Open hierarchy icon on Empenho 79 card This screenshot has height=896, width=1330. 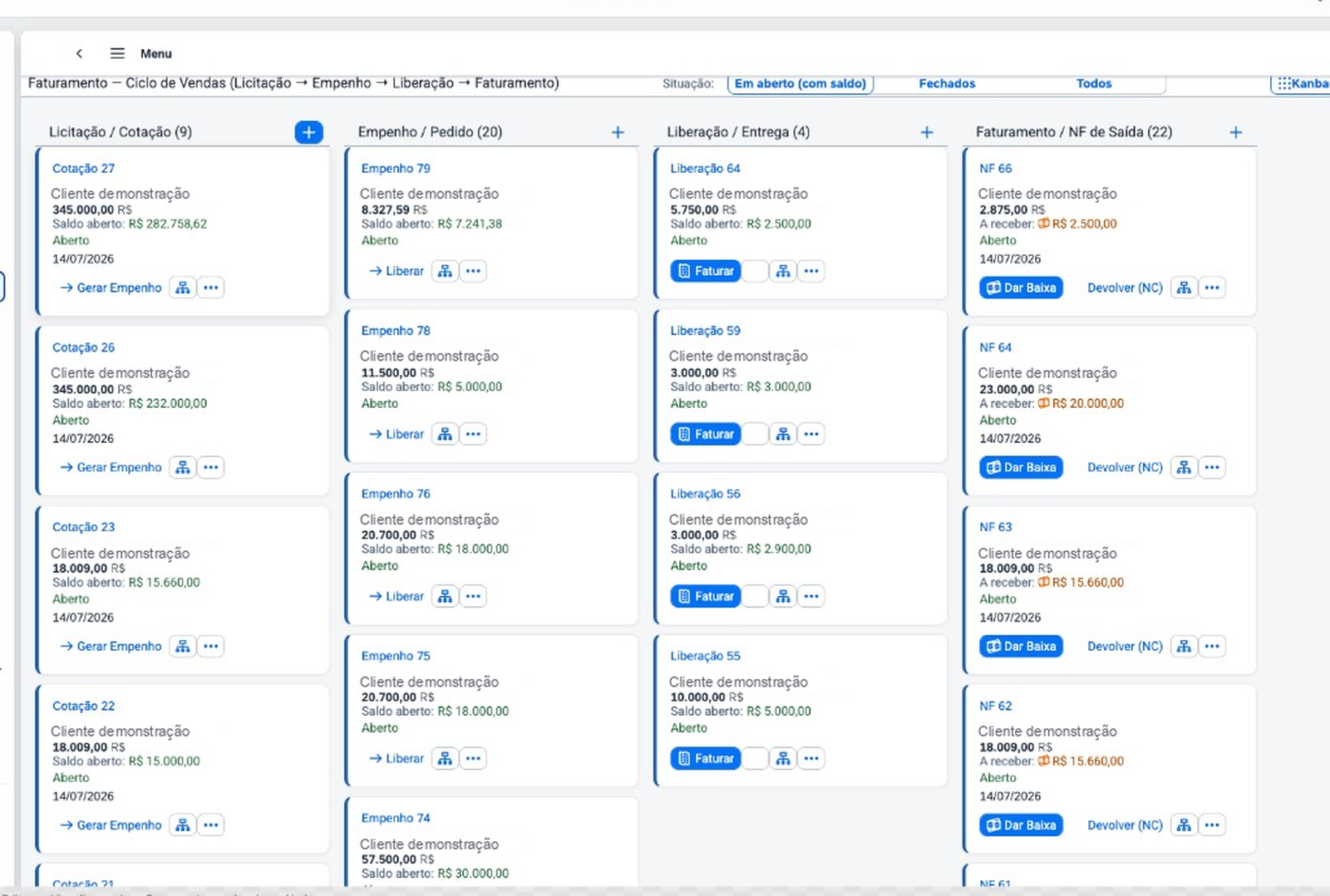click(446, 271)
